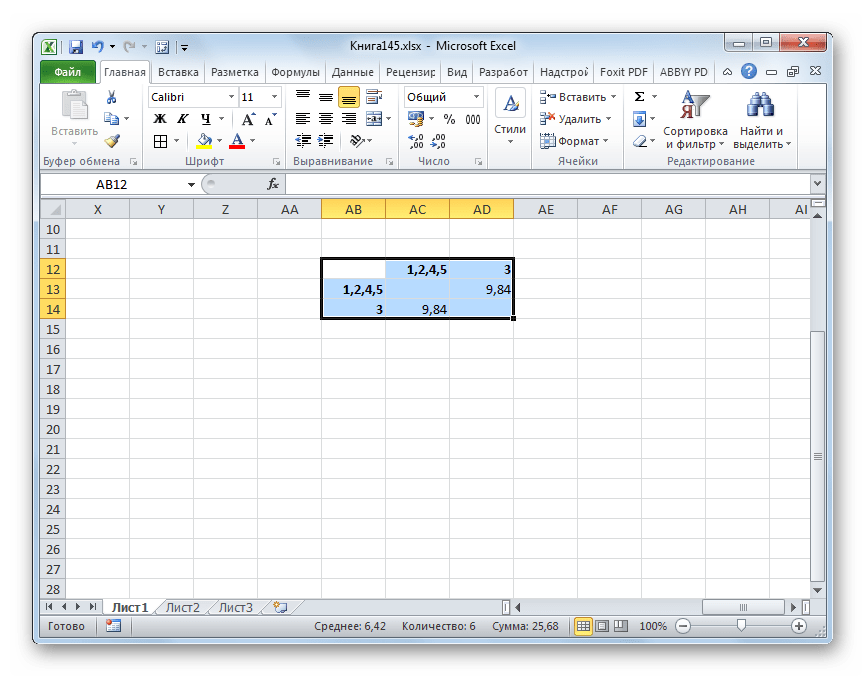This screenshot has height=677, width=866.
Task: Select the Format Painter brush icon
Action: [x=111, y=141]
